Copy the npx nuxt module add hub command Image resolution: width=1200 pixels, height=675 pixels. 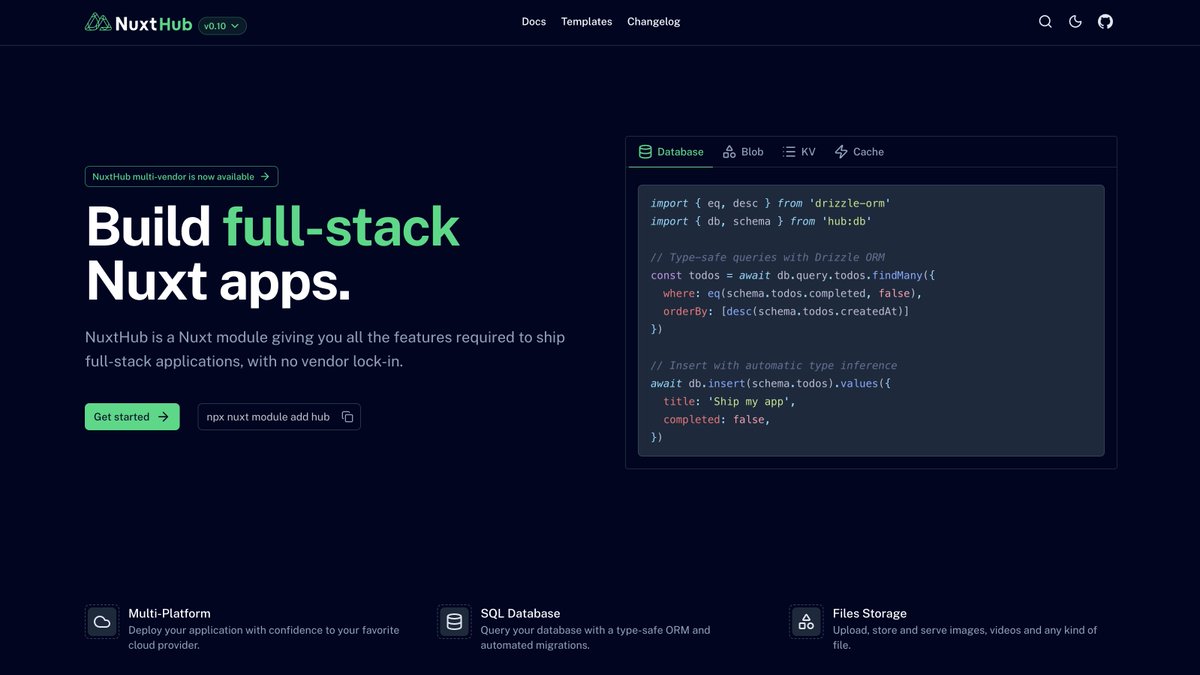(348, 417)
